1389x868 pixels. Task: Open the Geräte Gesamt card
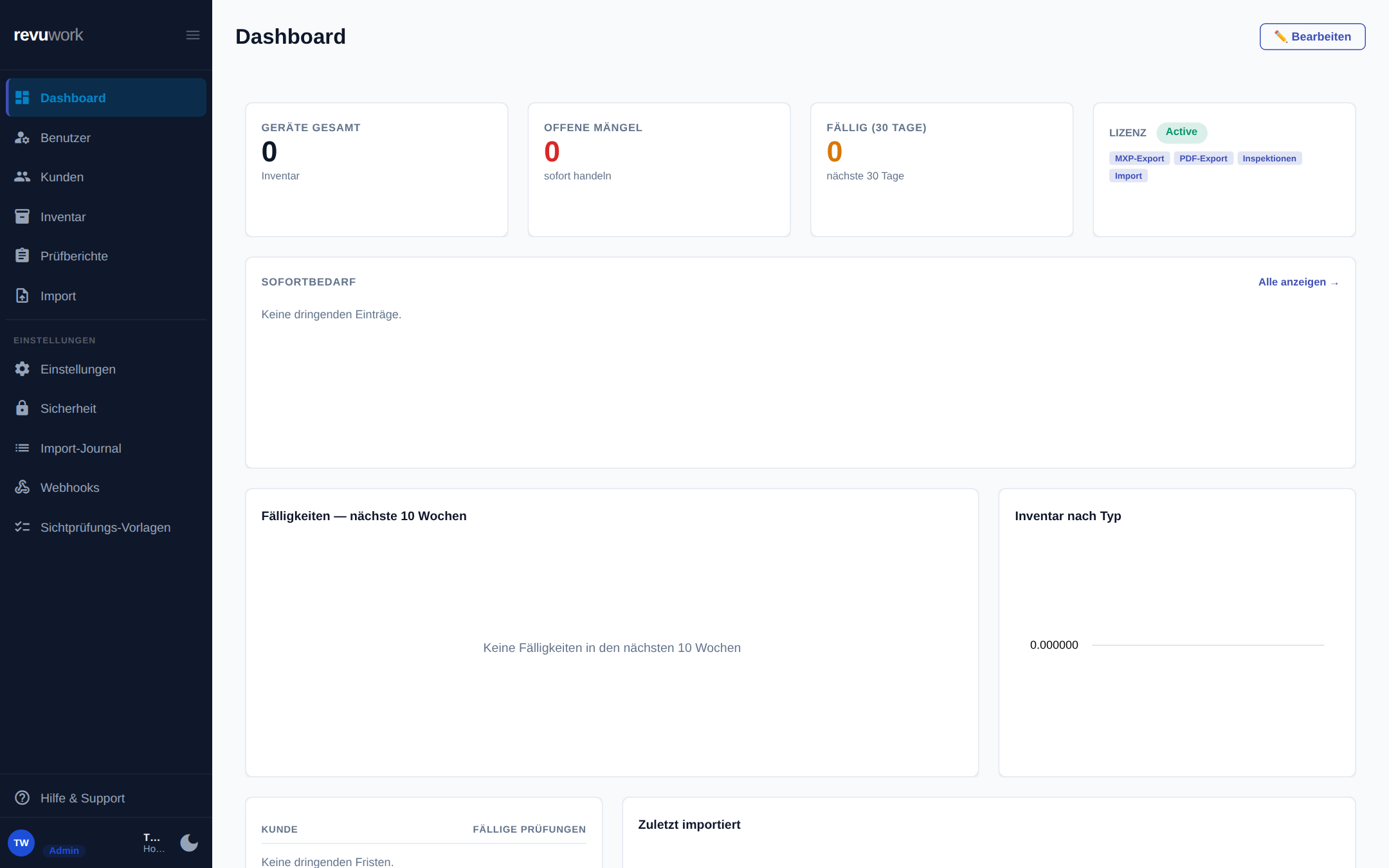coord(377,170)
